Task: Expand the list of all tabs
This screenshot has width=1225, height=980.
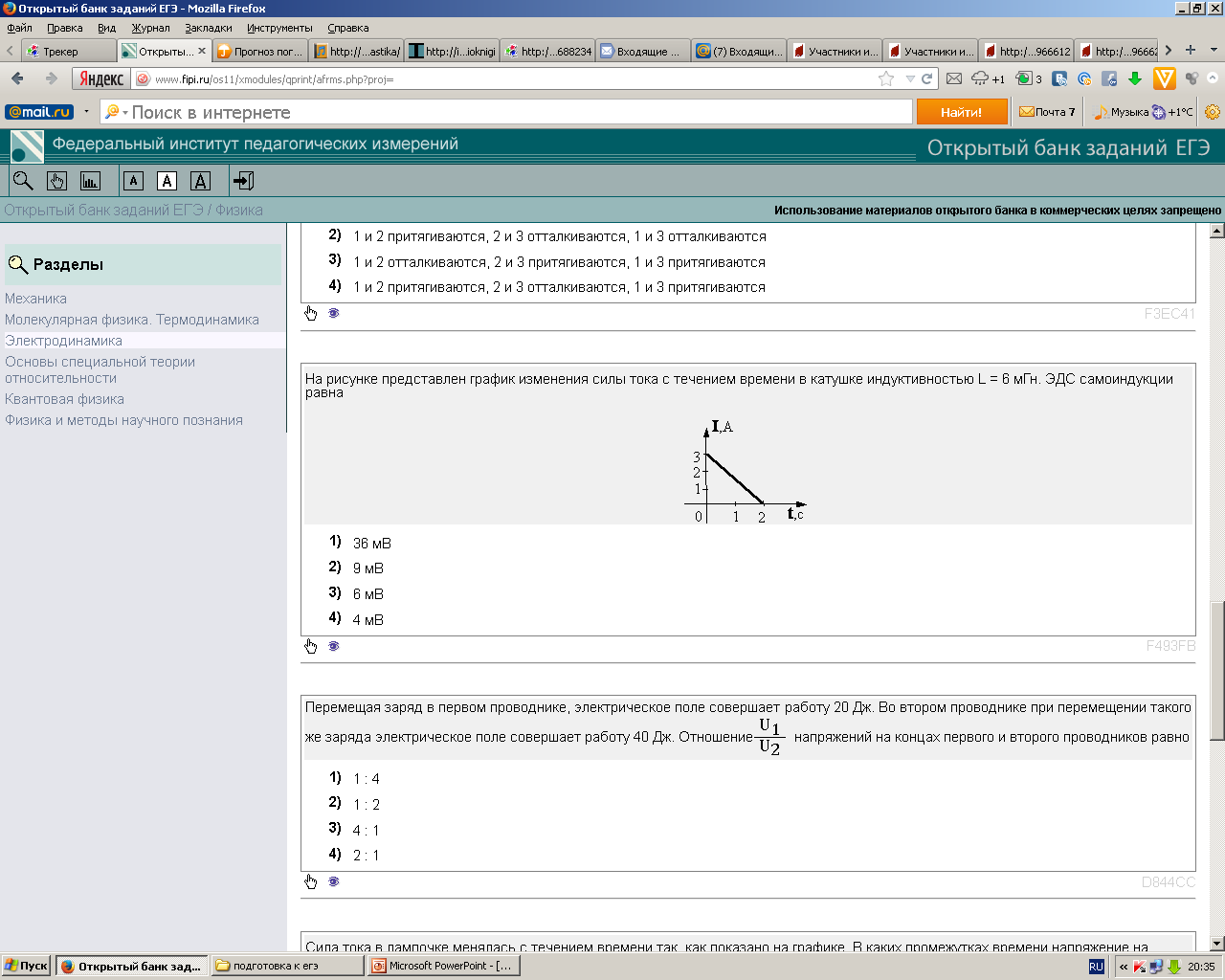Action: (1214, 50)
